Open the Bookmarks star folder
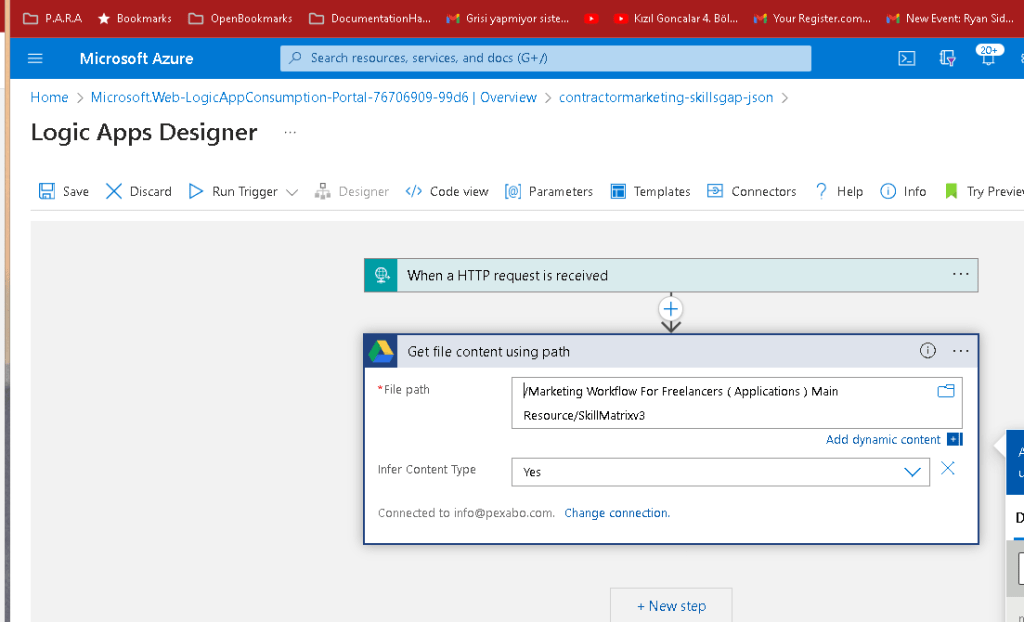The height and width of the screenshot is (622, 1024). click(135, 18)
